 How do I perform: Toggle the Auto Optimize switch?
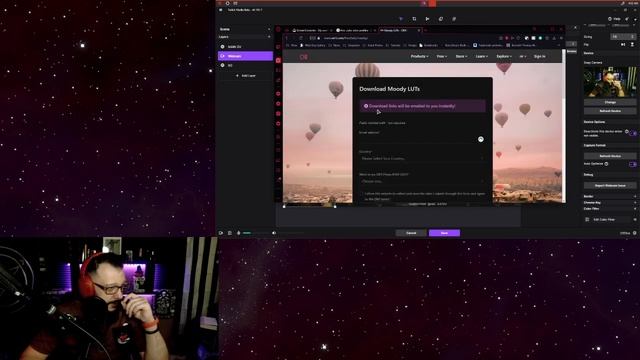[632, 164]
